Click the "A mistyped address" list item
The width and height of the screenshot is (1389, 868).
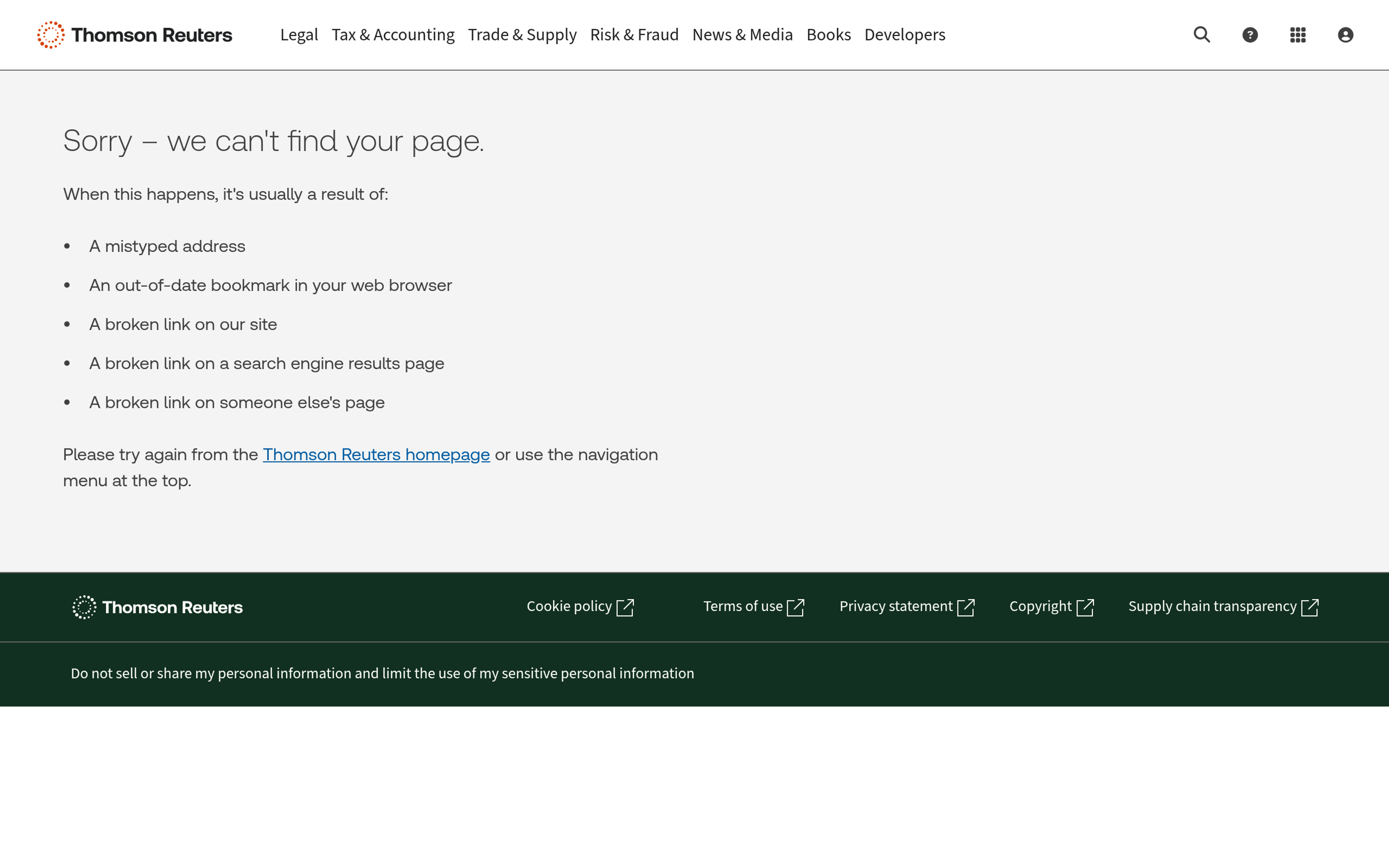[x=167, y=246]
